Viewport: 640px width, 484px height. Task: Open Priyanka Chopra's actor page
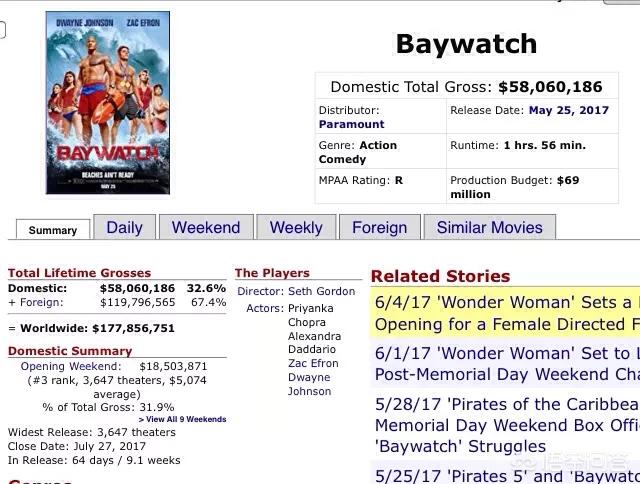tap(311, 315)
